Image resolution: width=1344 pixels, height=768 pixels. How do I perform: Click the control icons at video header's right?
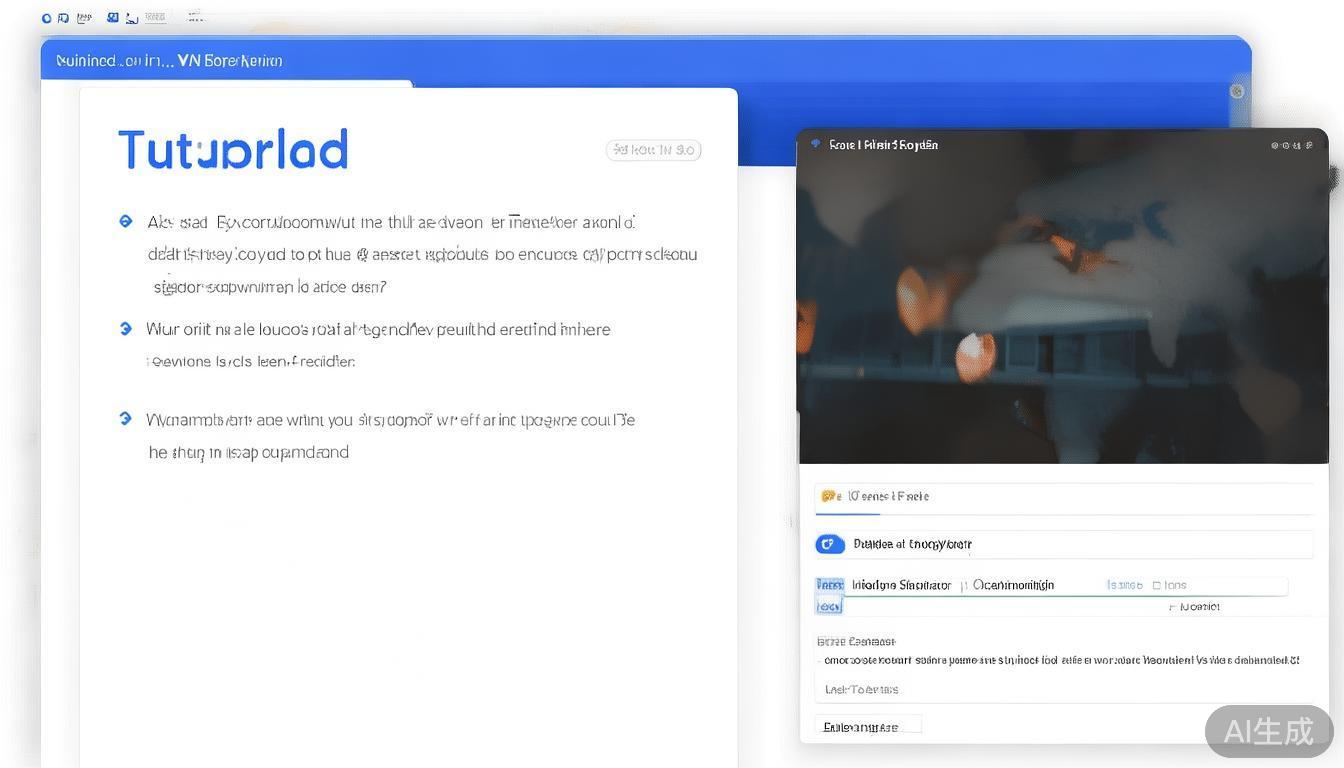[1292, 145]
